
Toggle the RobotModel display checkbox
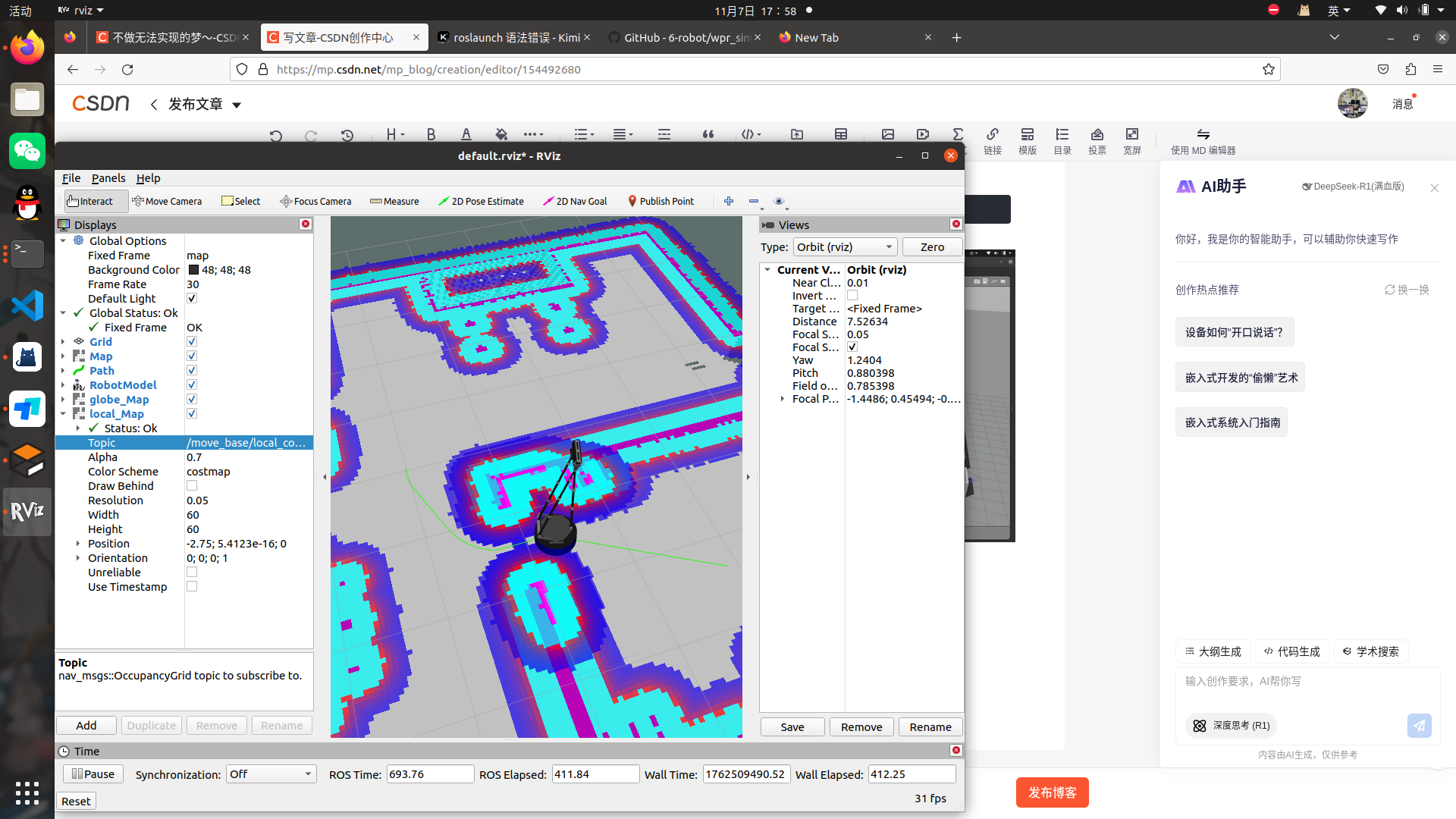192,385
